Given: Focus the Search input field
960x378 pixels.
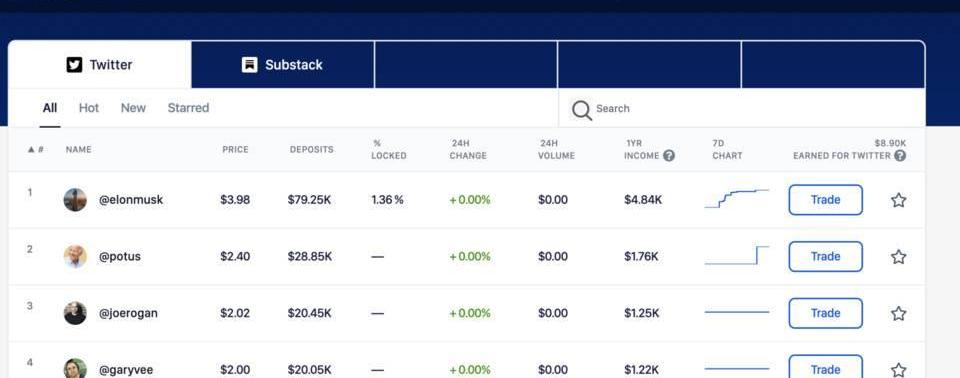Looking at the screenshot, I should point(741,108).
